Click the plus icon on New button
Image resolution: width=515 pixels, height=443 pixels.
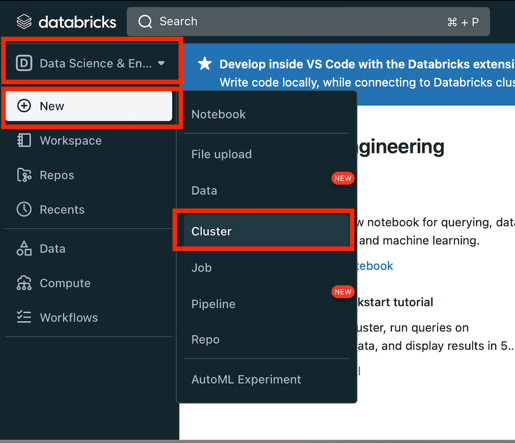click(24, 106)
